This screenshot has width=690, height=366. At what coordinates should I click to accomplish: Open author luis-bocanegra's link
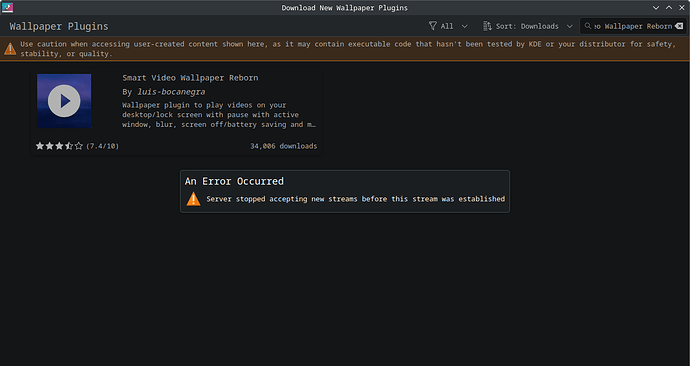pos(171,92)
